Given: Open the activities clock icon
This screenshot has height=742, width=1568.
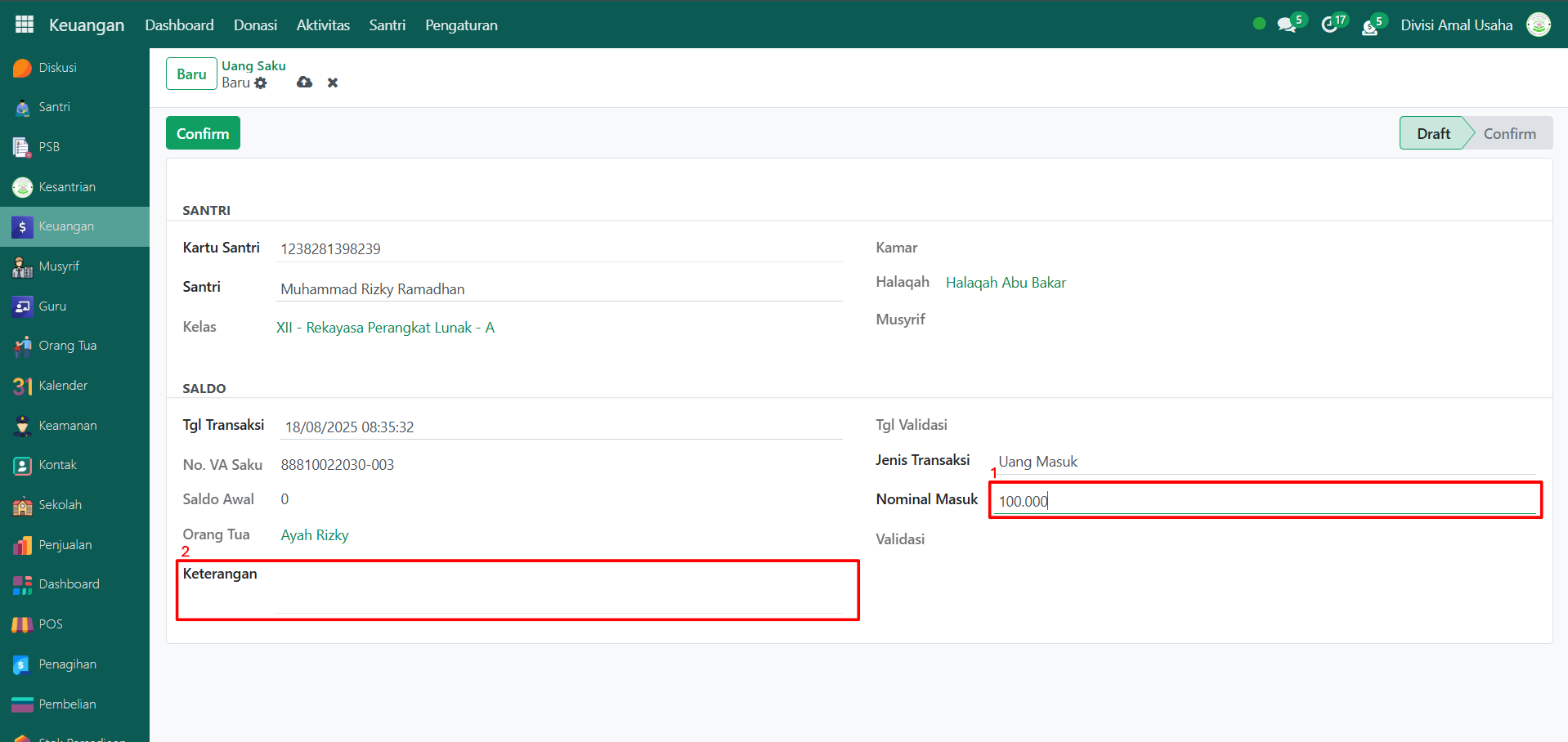Looking at the screenshot, I should [1330, 25].
